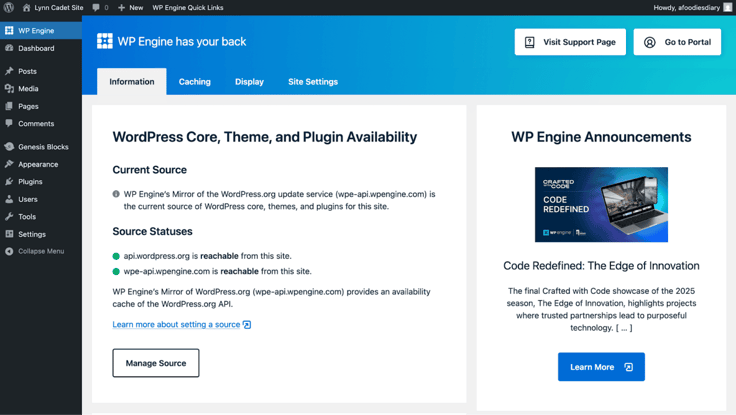736x415 pixels.
Task: Click the 'wpe-api.wpengine.com is reachable' status text
Action: pyautogui.click(x=217, y=271)
